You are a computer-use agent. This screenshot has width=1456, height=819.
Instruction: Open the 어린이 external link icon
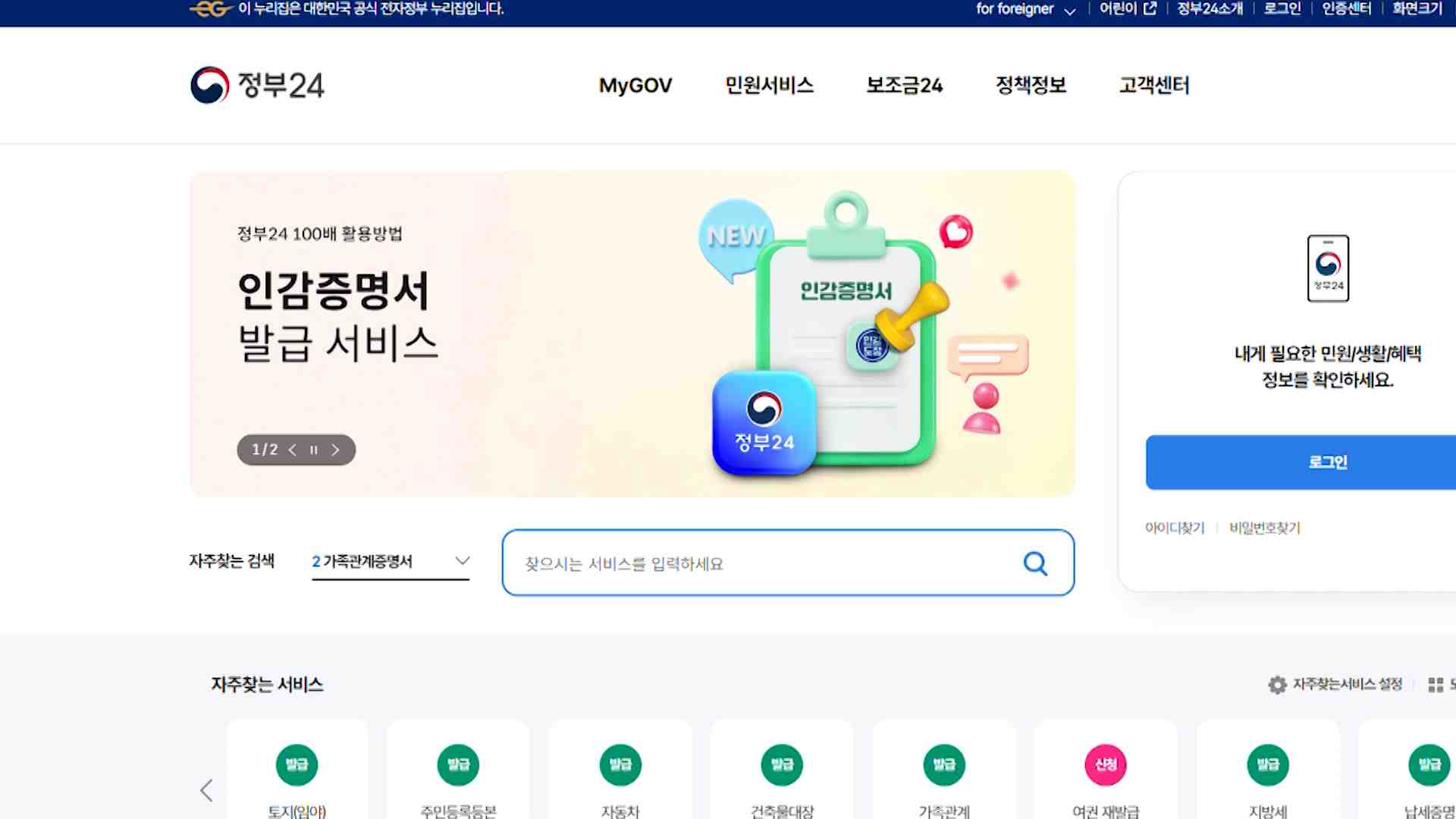(1150, 8)
